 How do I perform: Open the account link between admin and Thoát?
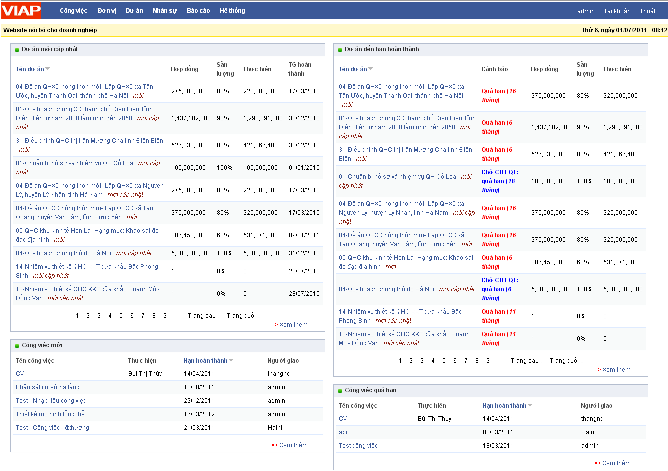click(616, 11)
